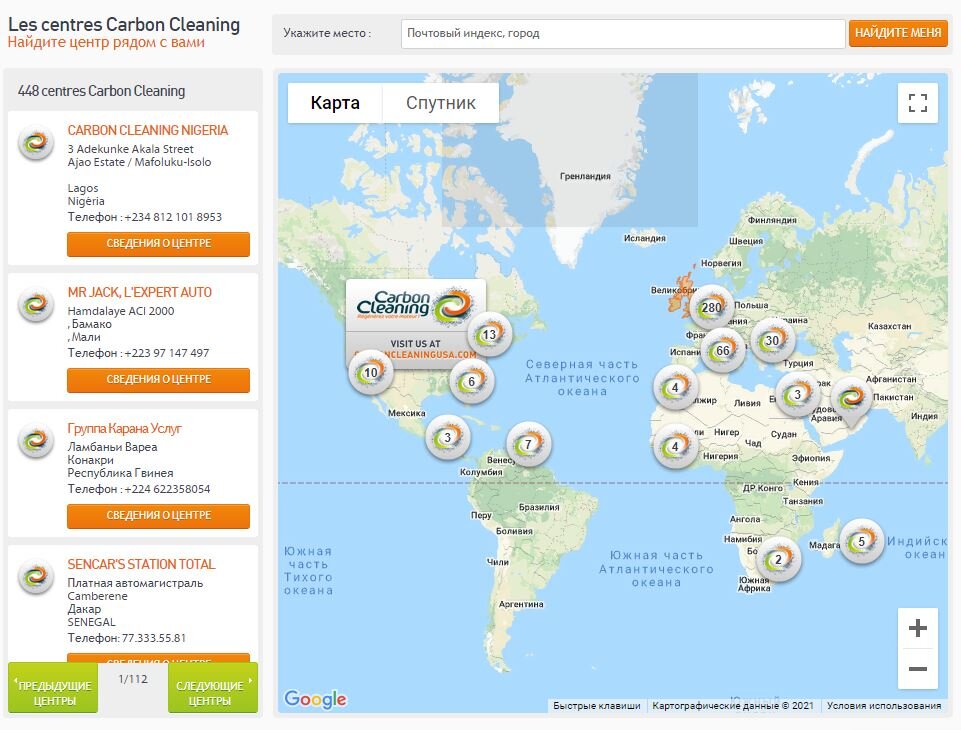Click the page indicator 1/112

tap(133, 679)
